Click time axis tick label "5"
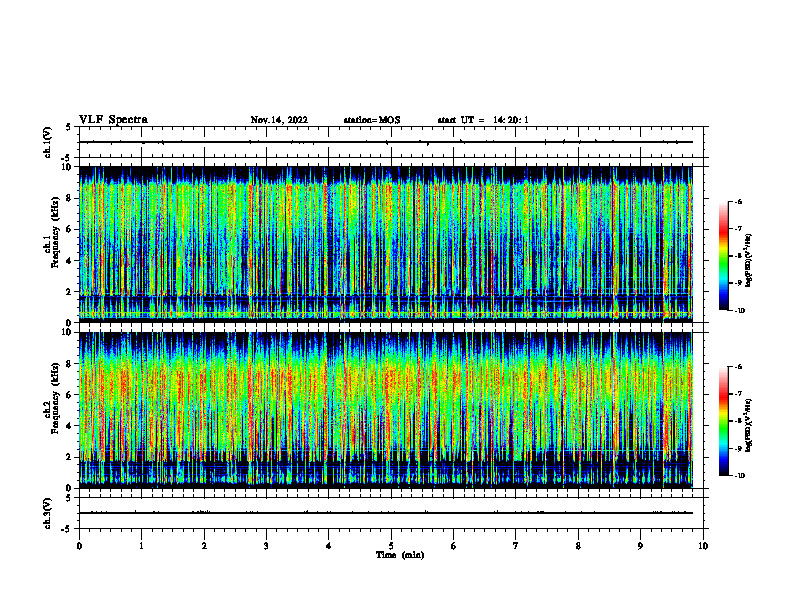 tap(391, 546)
